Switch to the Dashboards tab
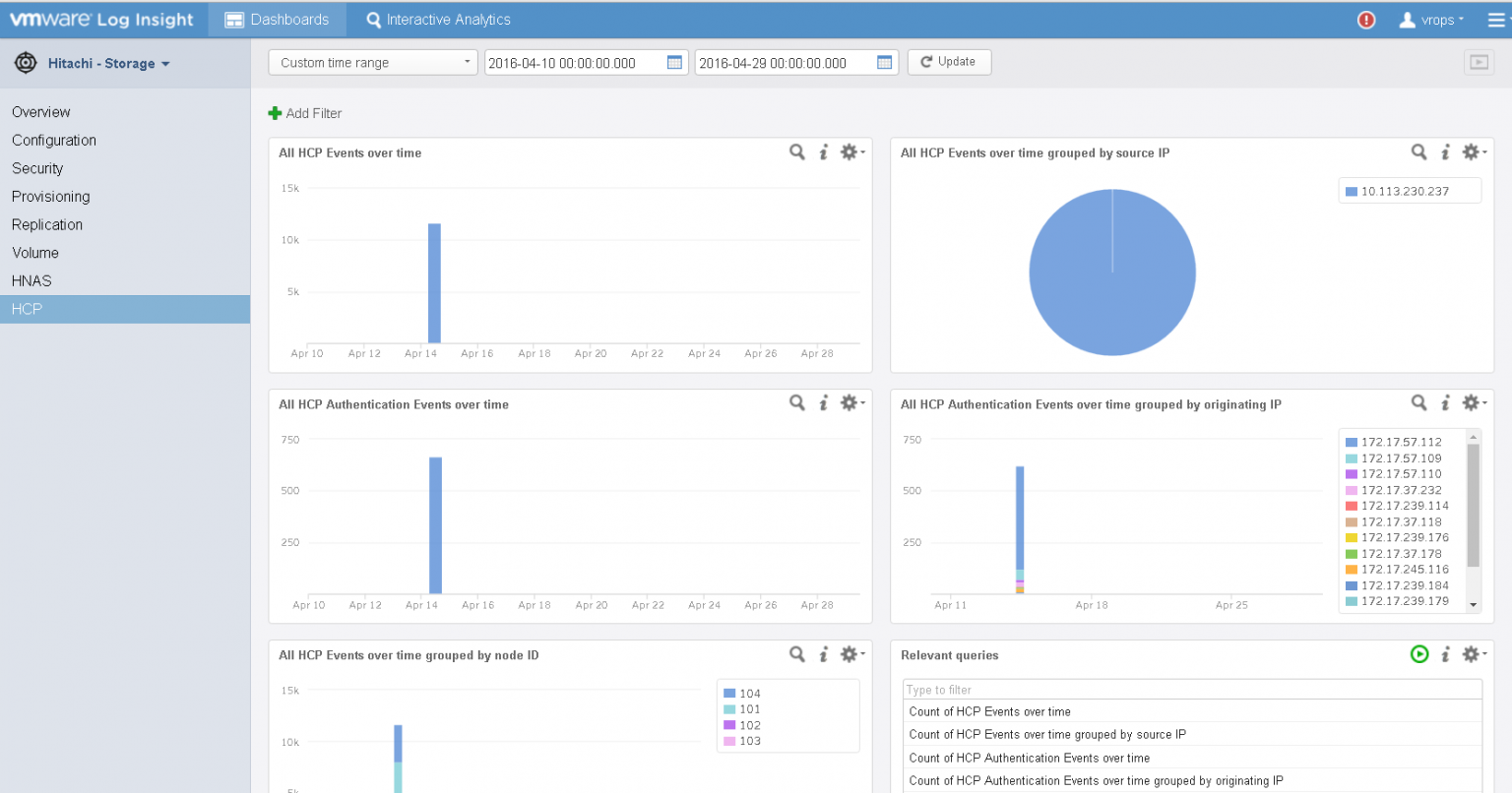Screen dimensions: 1512x793 [x=277, y=20]
